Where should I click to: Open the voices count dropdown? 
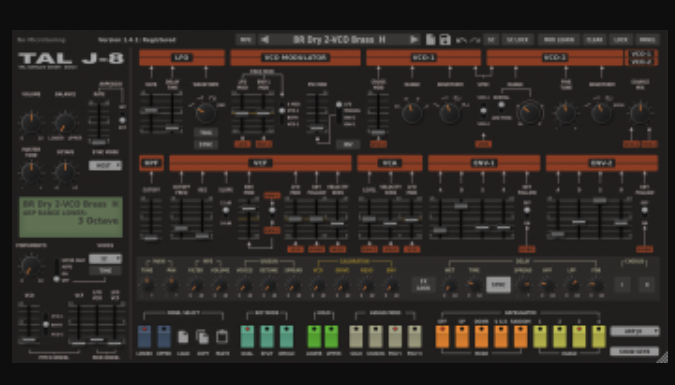coord(105,258)
